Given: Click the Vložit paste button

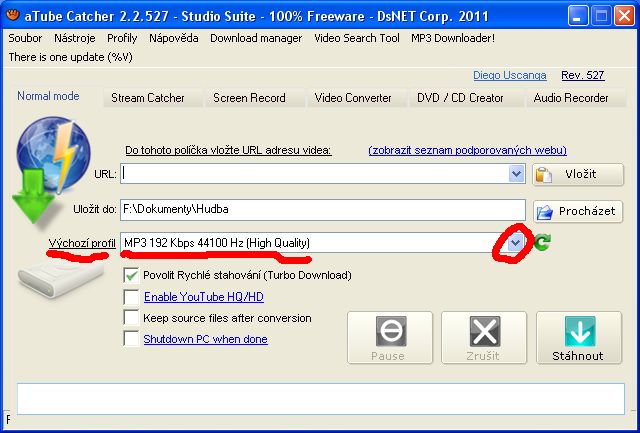Looking at the screenshot, I should point(578,175).
